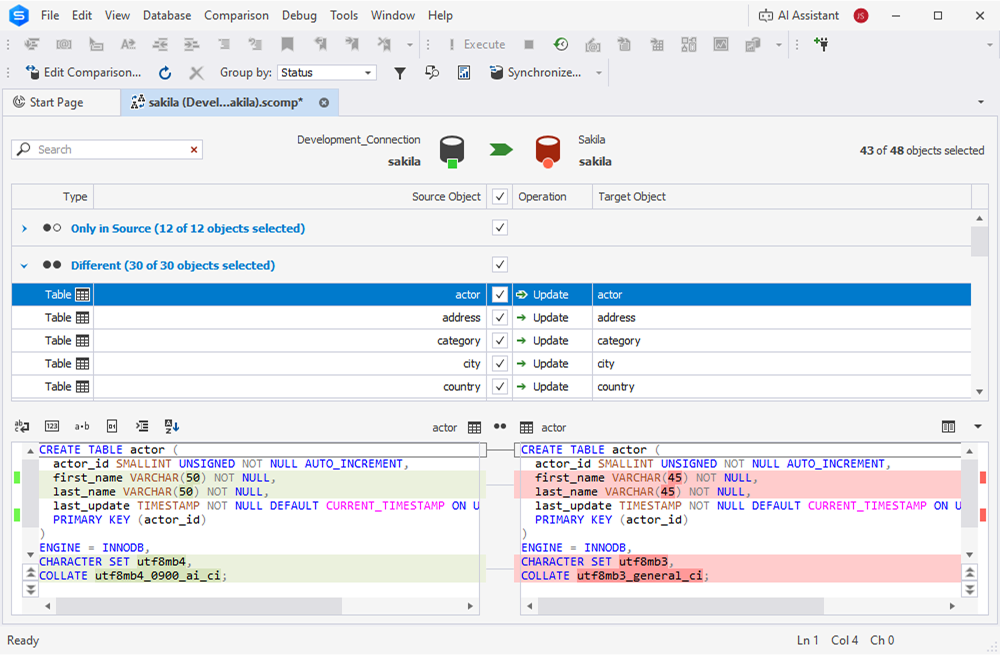Click the side-by-side layout icon

tap(948, 427)
